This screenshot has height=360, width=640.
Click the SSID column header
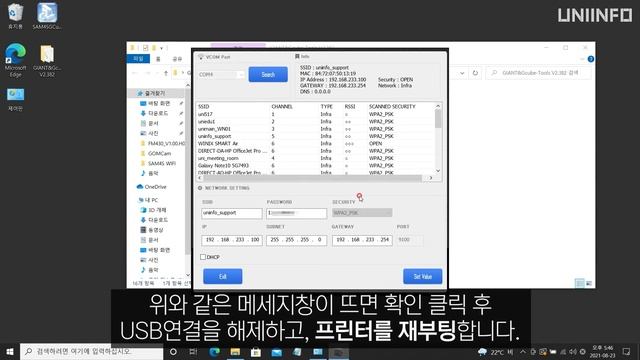[x=204, y=107]
